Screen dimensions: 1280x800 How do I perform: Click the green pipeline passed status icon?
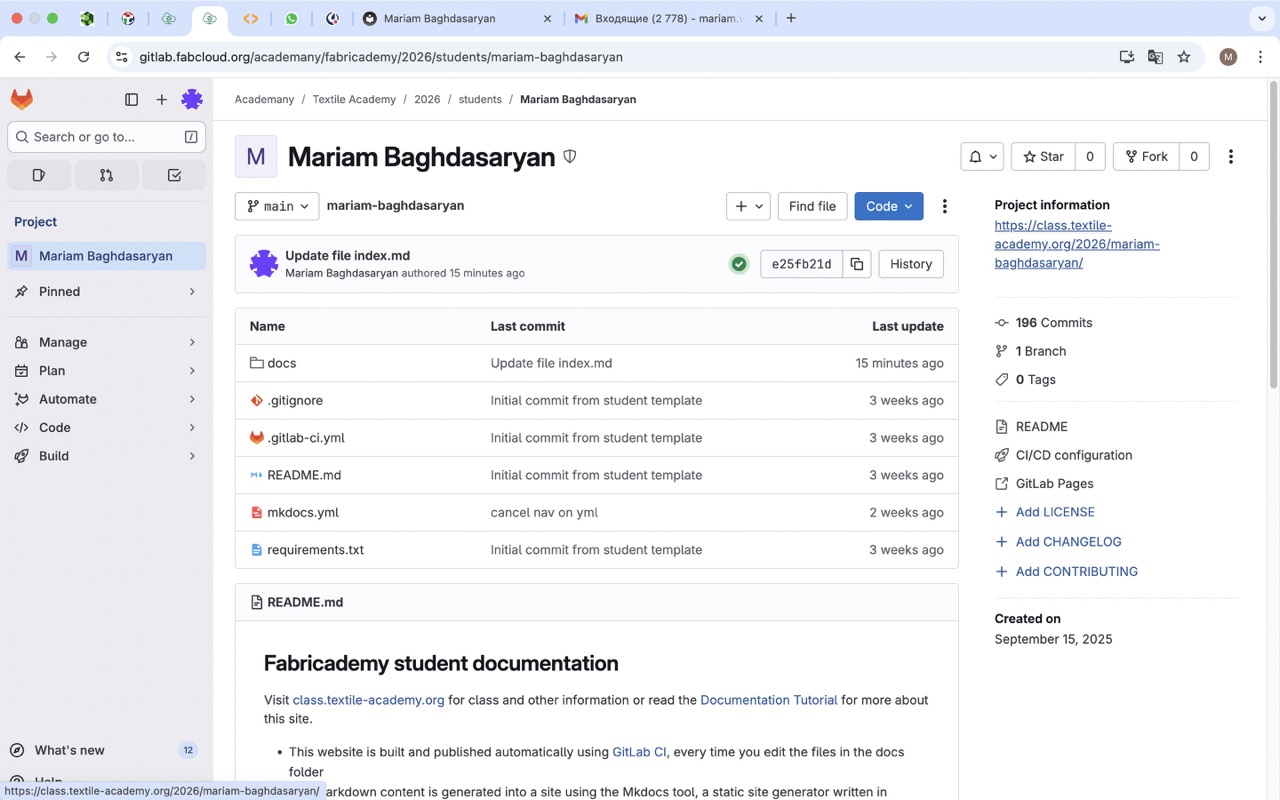tap(739, 264)
